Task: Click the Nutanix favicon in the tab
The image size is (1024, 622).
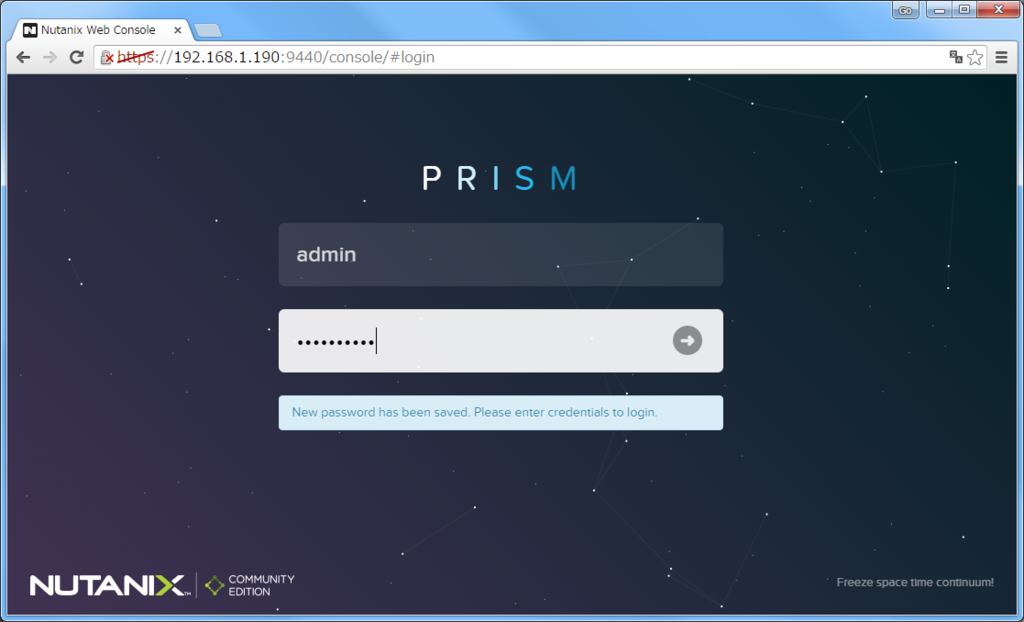Action: pyautogui.click(x=30, y=30)
